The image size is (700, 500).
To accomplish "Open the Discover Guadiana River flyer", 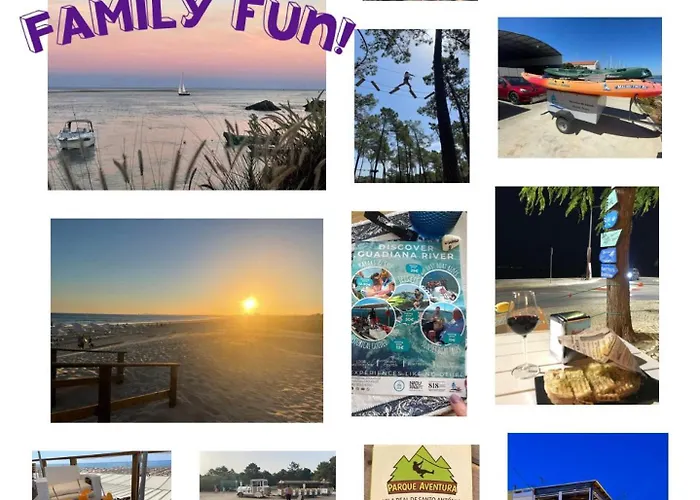I will tap(409, 314).
